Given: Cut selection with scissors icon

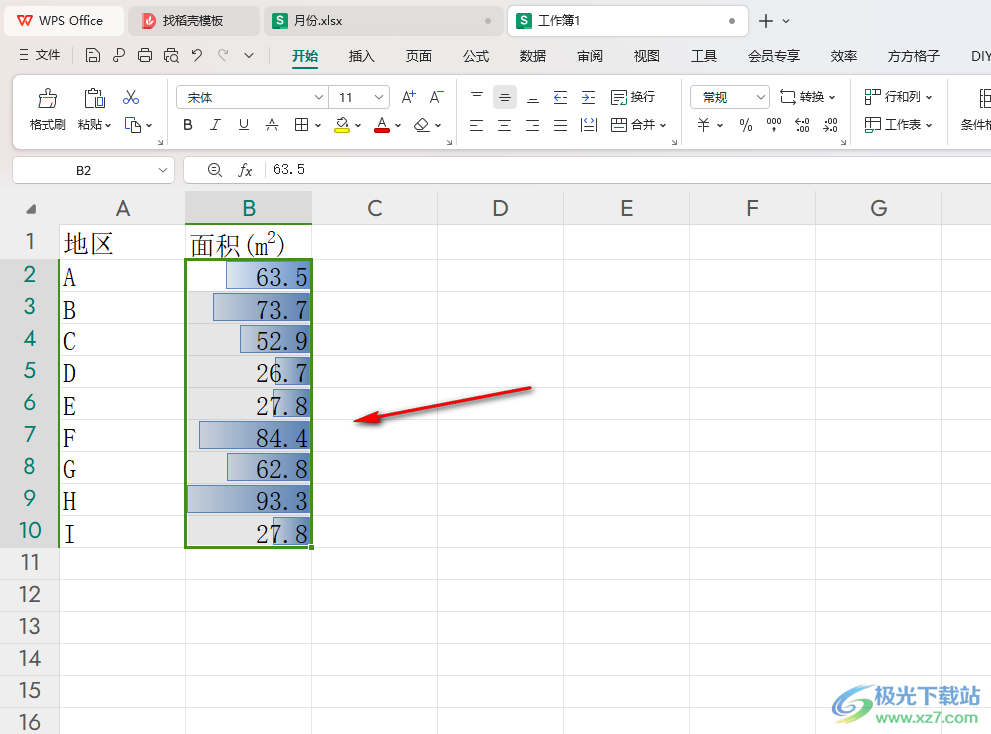Looking at the screenshot, I should 131,97.
